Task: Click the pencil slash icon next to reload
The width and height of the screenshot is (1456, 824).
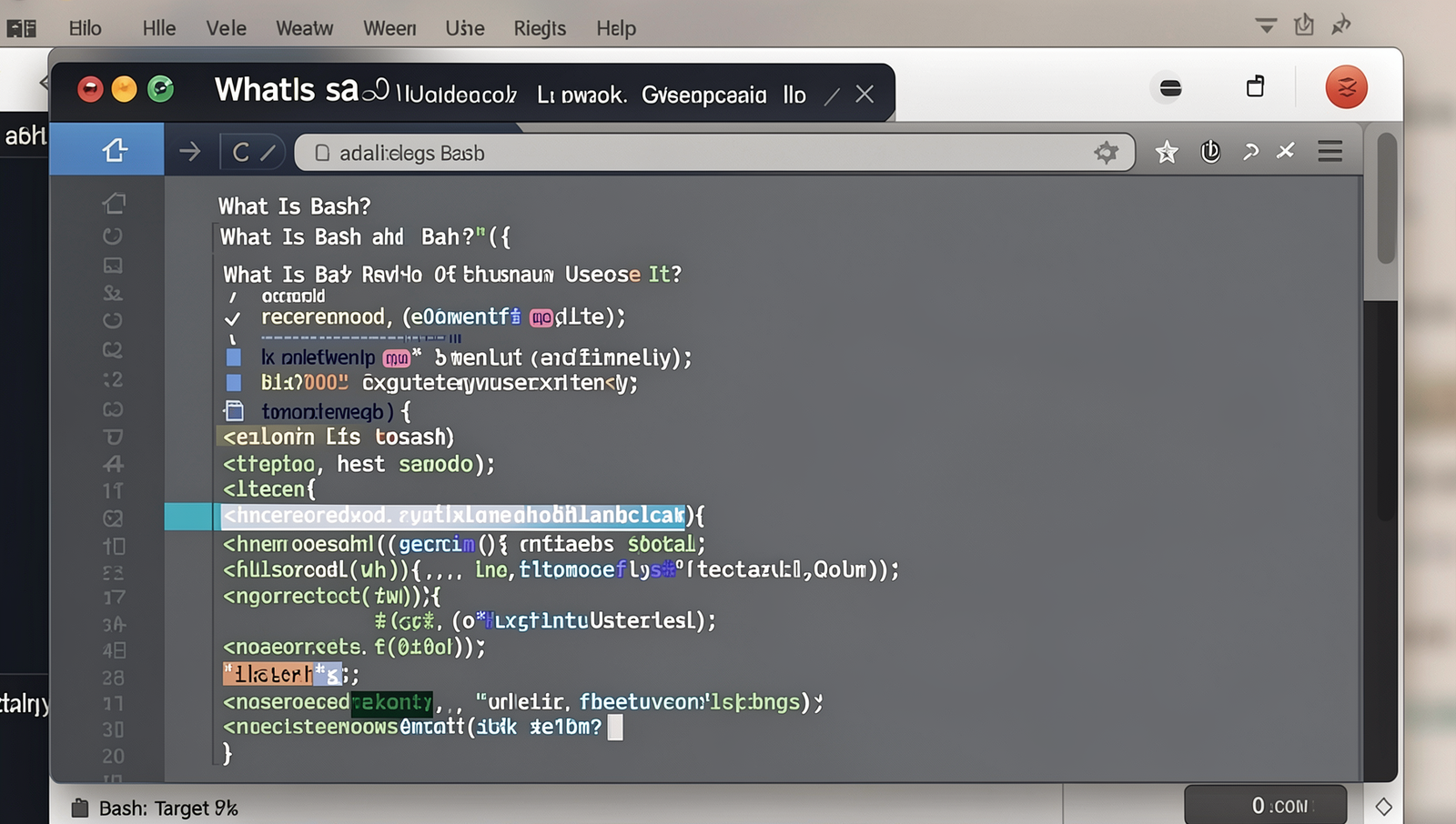Action: click(x=268, y=153)
